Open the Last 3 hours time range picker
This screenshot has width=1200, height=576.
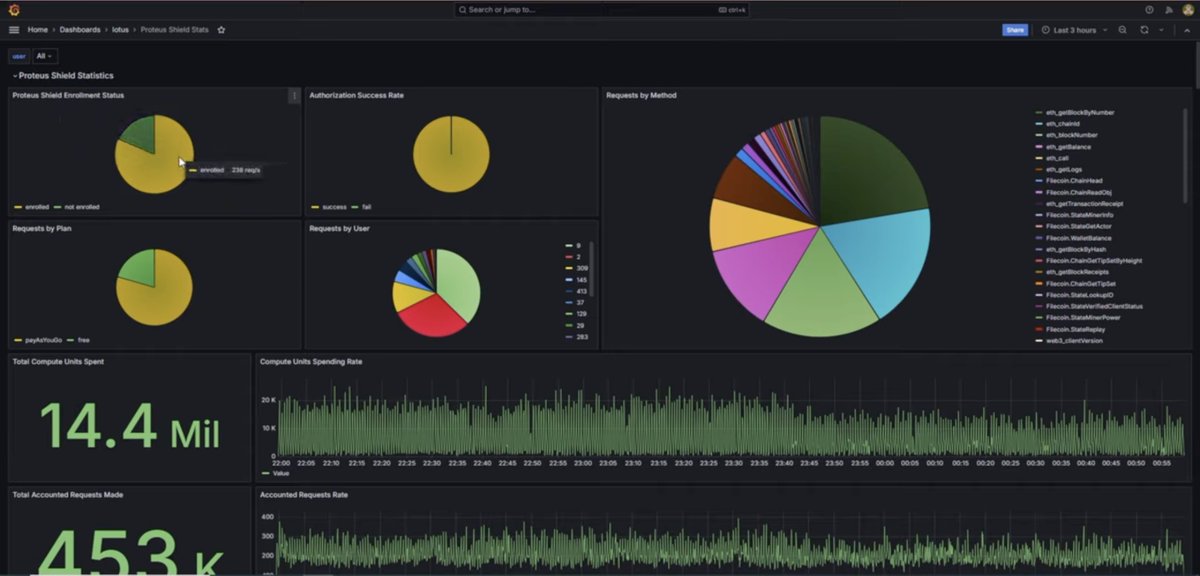tap(1075, 30)
